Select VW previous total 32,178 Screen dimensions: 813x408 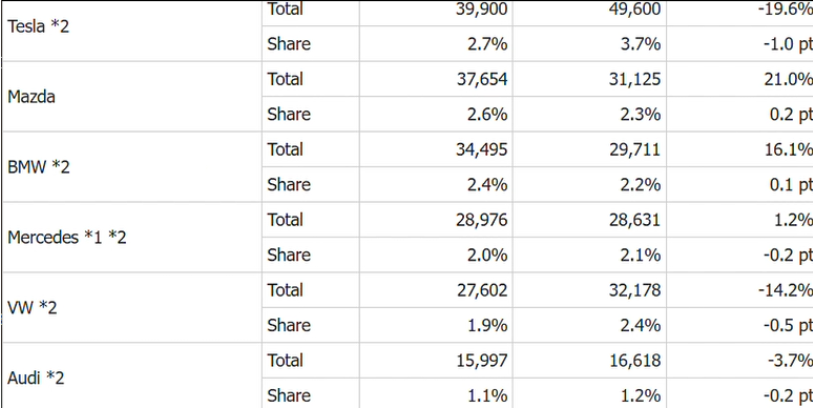point(635,290)
